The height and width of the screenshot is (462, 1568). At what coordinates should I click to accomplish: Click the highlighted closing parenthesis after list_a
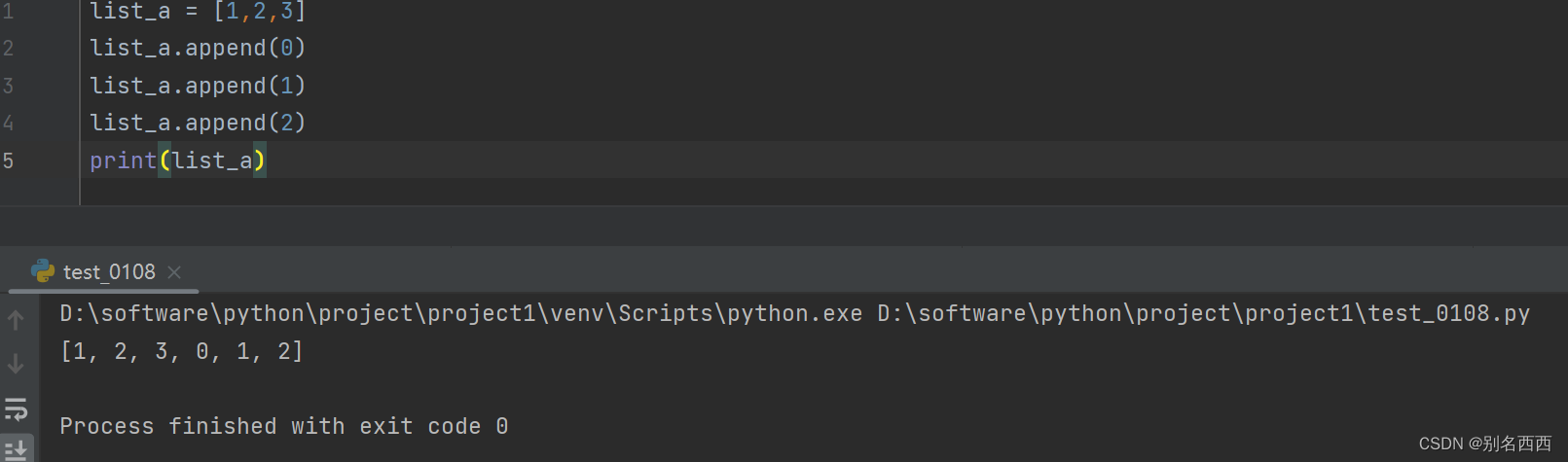(260, 160)
